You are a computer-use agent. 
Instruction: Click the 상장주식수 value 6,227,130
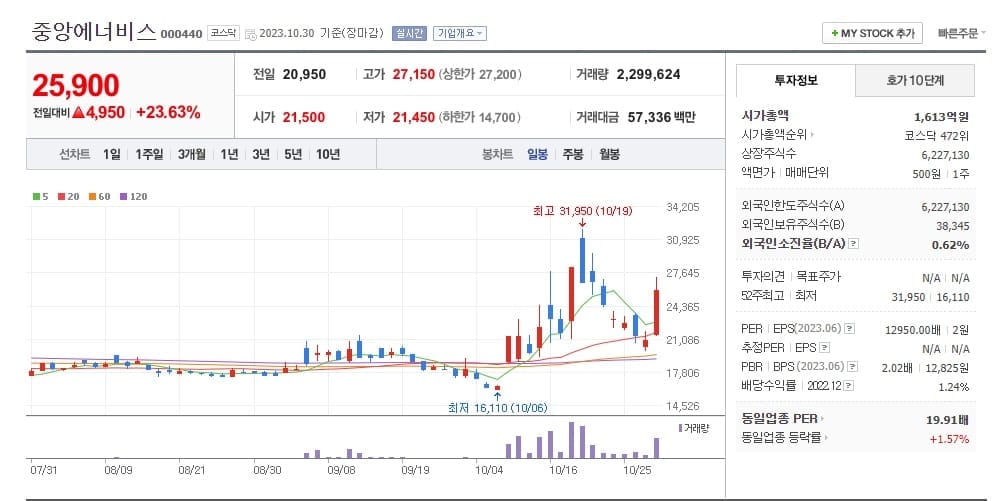[x=945, y=155]
